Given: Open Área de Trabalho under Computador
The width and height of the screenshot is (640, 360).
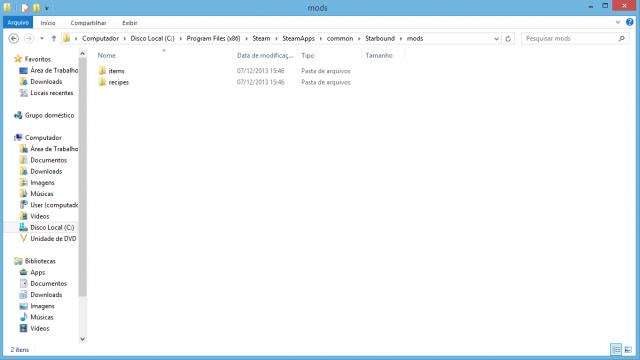Looking at the screenshot, I should 54,149.
